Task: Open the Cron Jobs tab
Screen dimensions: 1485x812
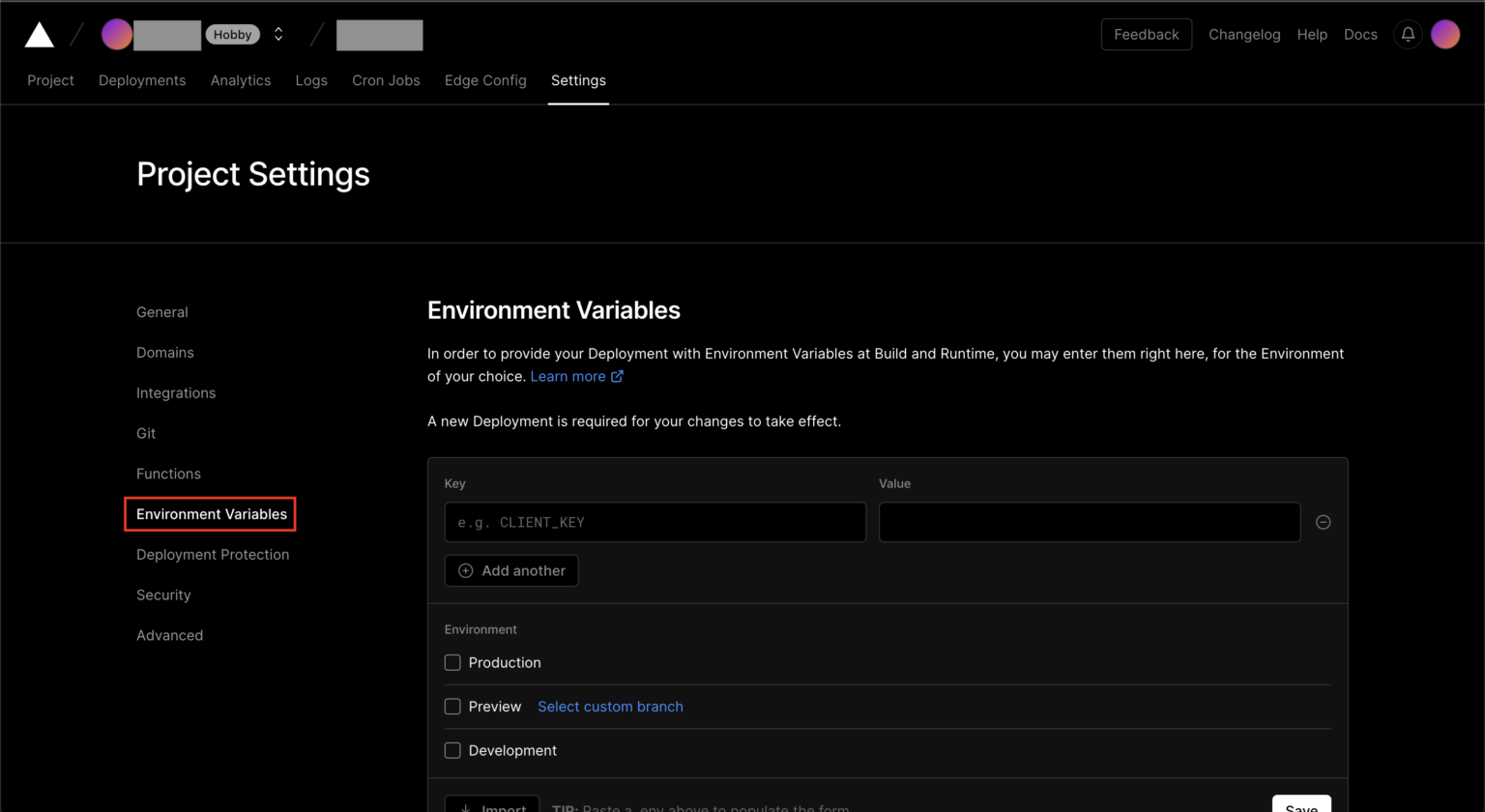Action: [x=386, y=80]
